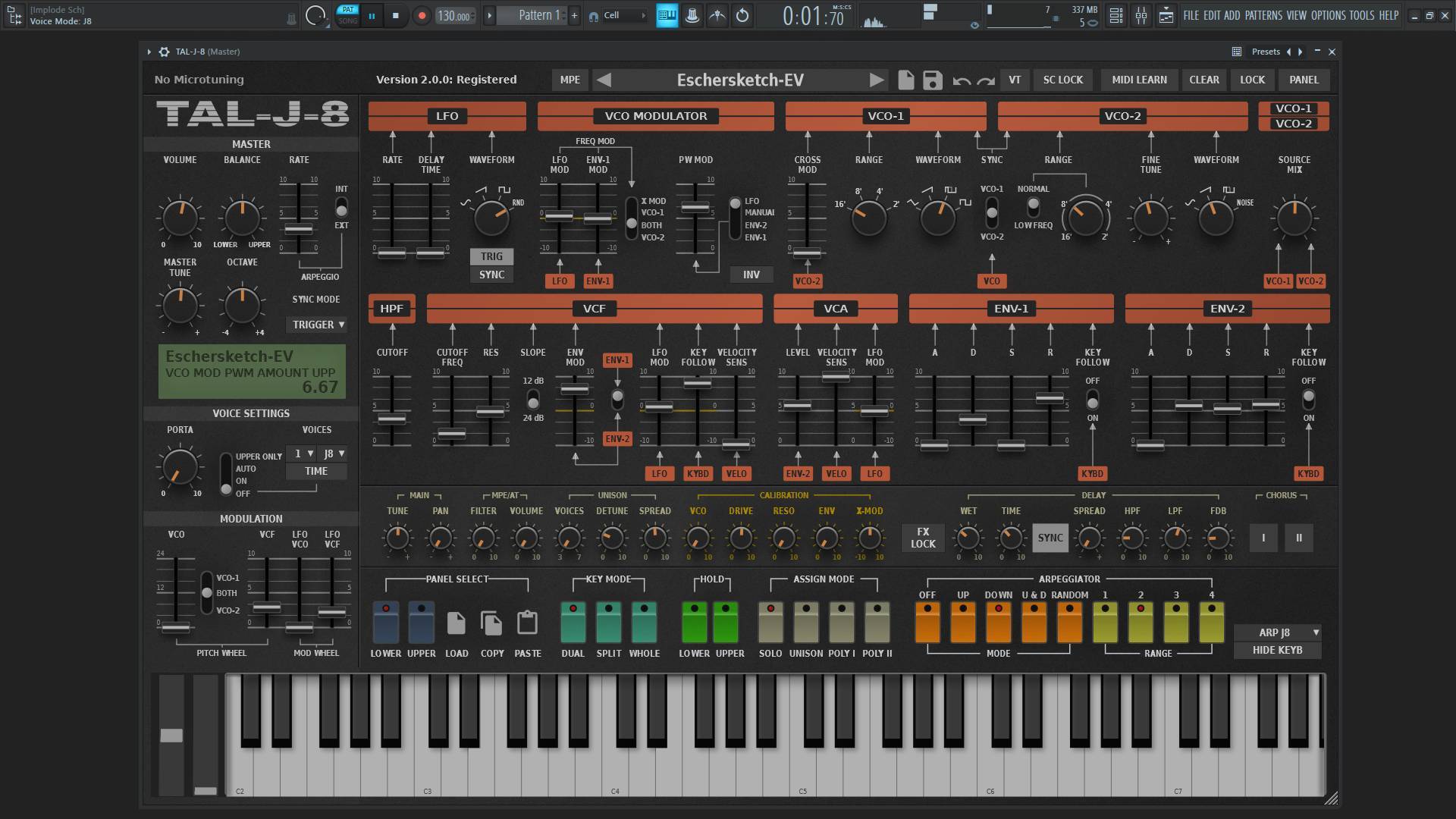Viewport: 1456px width, 819px height.
Task: Enable SPLIT key mode switch
Action: (x=608, y=622)
